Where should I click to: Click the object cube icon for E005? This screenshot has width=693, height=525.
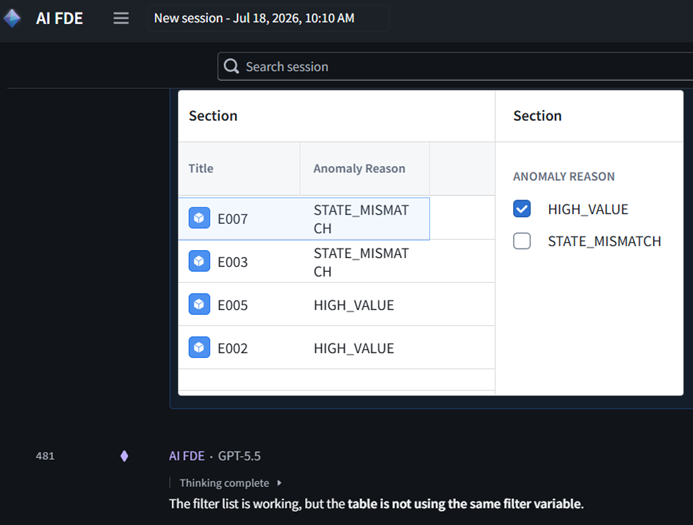(199, 304)
